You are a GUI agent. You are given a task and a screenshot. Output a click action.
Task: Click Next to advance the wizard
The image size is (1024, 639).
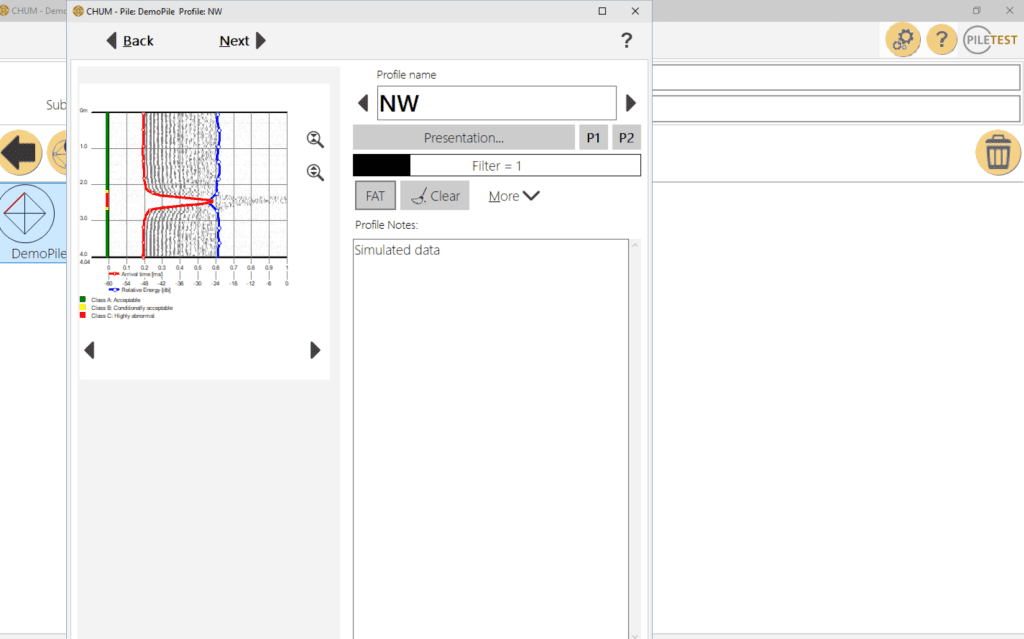243,41
